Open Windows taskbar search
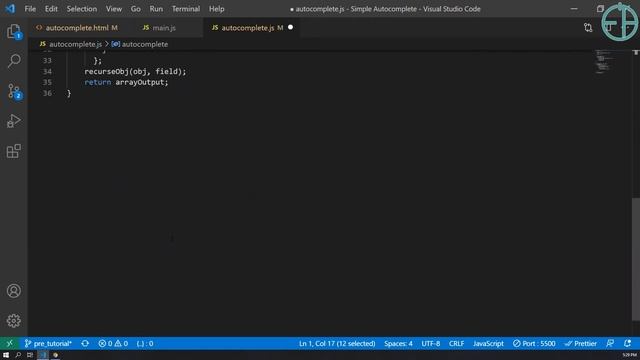This screenshot has width=640, height=360. click(18, 355)
